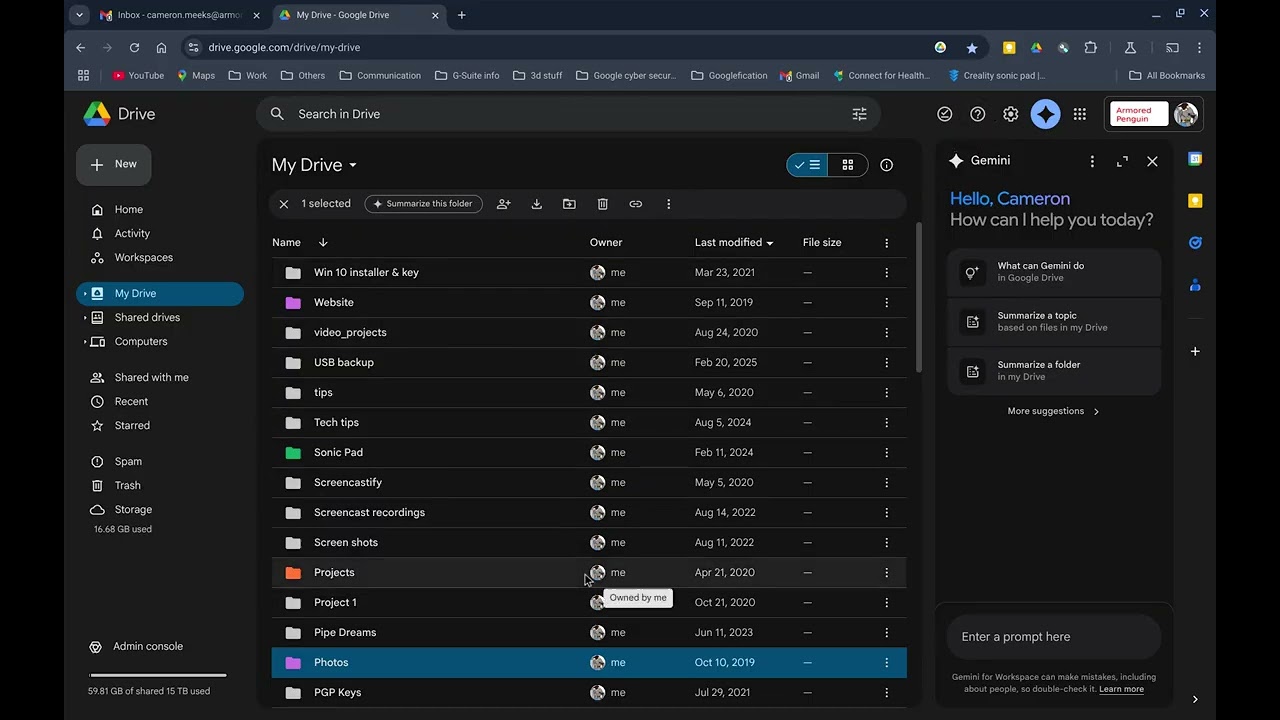Move selection to trash
This screenshot has height=720, width=1280.
click(x=603, y=204)
